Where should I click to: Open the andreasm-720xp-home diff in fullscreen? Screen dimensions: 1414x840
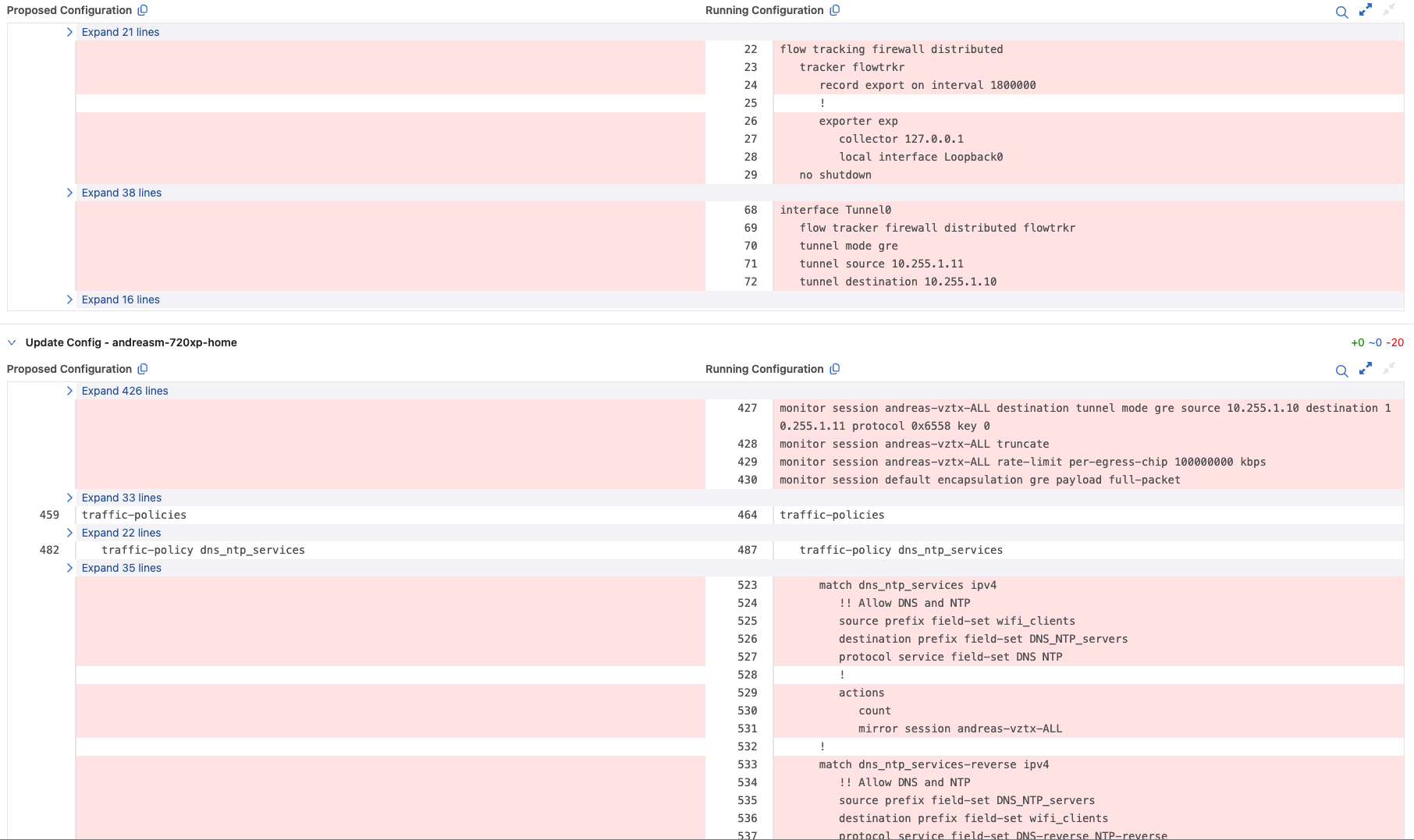tap(1365, 369)
